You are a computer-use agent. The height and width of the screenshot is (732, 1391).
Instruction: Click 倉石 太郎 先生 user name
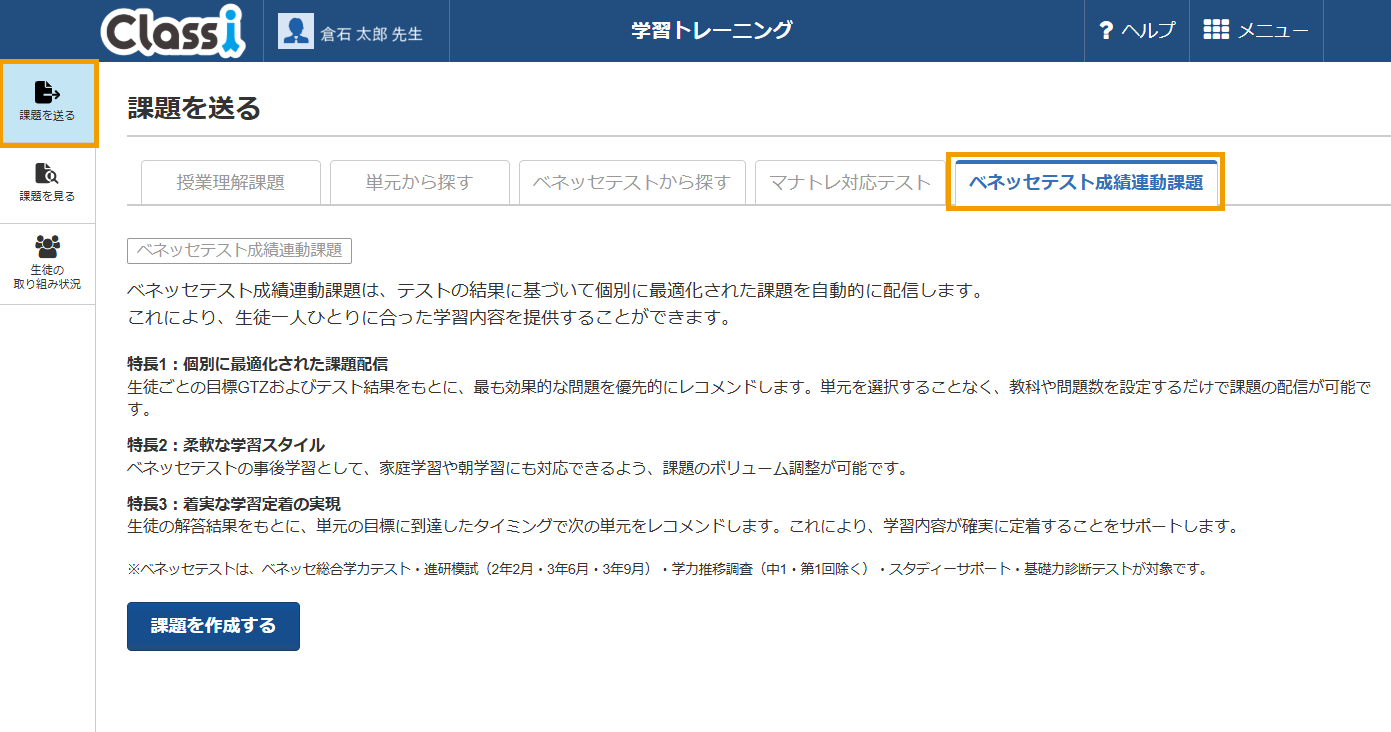(371, 33)
